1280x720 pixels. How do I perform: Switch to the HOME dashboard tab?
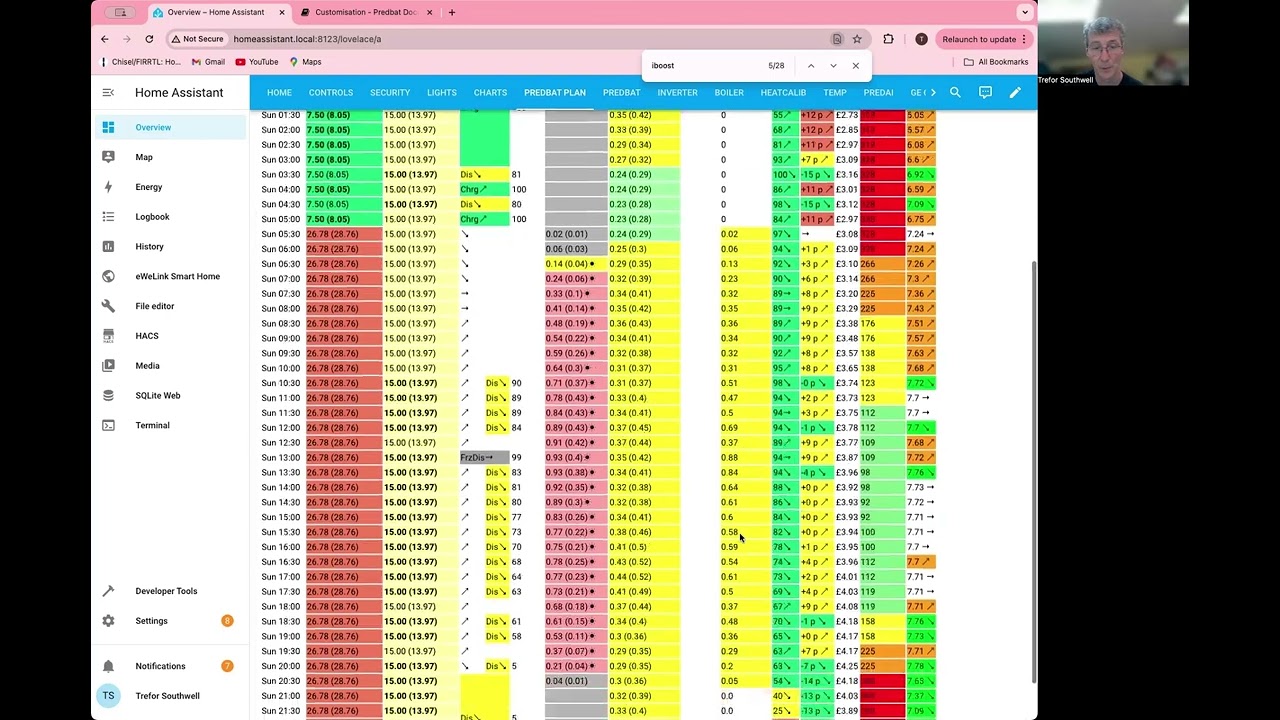(279, 93)
